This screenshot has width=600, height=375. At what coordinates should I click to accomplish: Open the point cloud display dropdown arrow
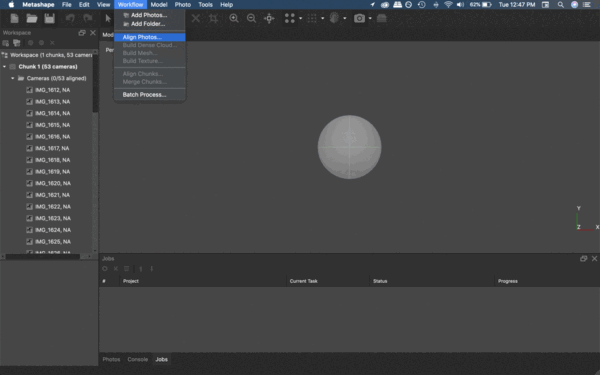point(300,18)
